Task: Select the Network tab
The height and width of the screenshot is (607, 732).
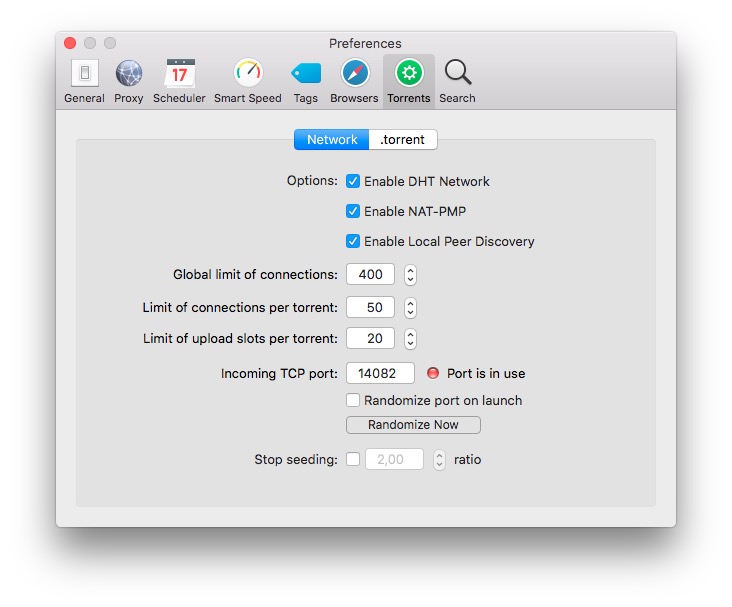Action: coord(332,140)
